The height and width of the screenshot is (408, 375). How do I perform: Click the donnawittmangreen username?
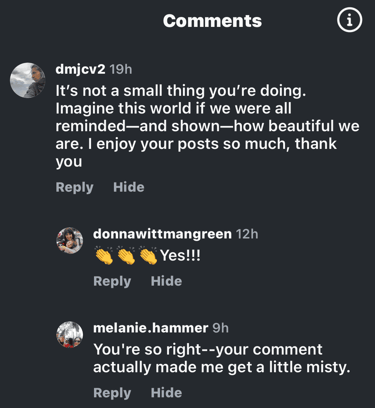(x=162, y=234)
